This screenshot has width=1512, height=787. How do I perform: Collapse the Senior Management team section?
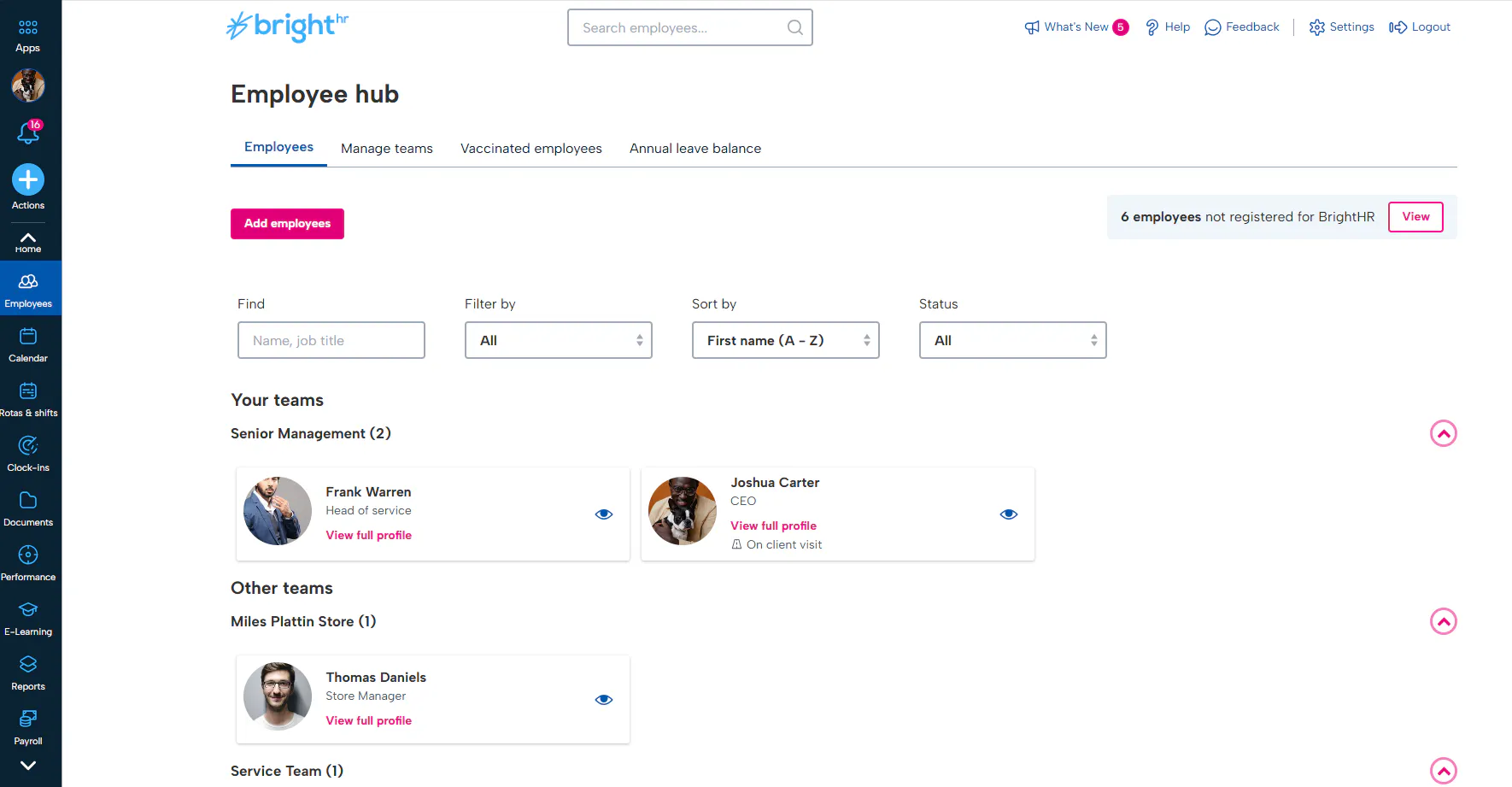click(x=1443, y=433)
